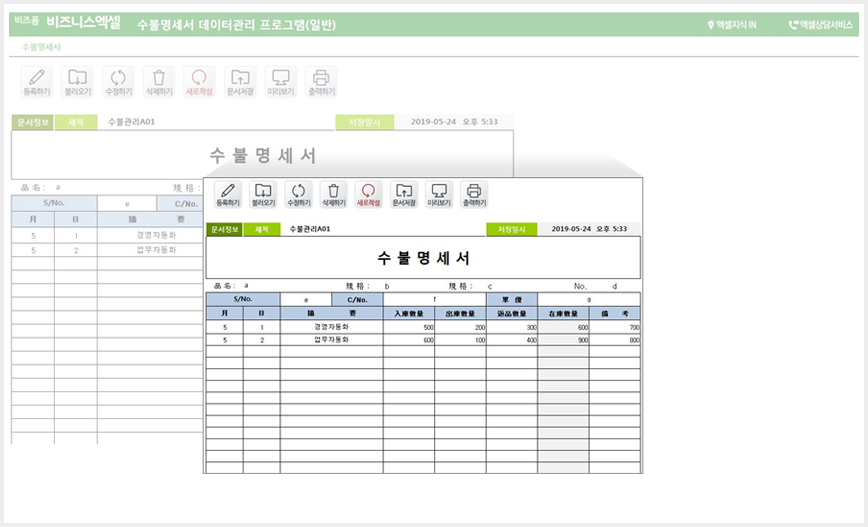Click 새로작성 red icon in the faded background toolbar
The width and height of the screenshot is (868, 527).
pyautogui.click(x=199, y=82)
